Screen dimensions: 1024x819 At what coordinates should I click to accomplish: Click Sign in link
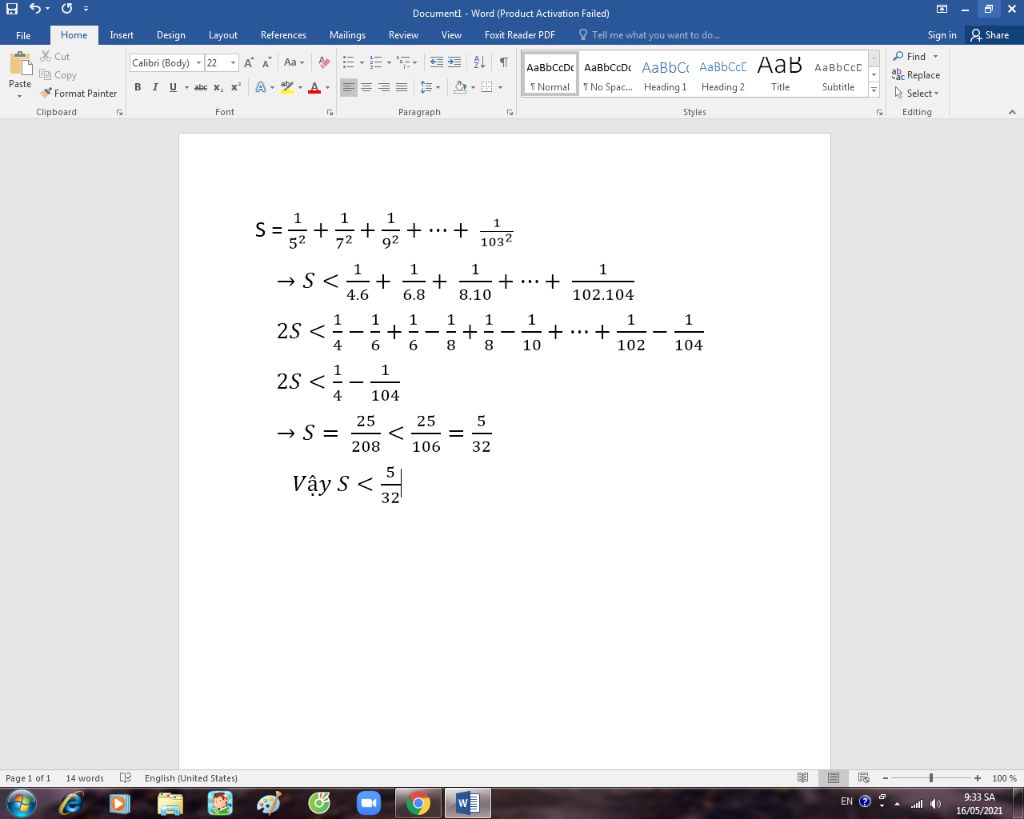click(x=942, y=35)
